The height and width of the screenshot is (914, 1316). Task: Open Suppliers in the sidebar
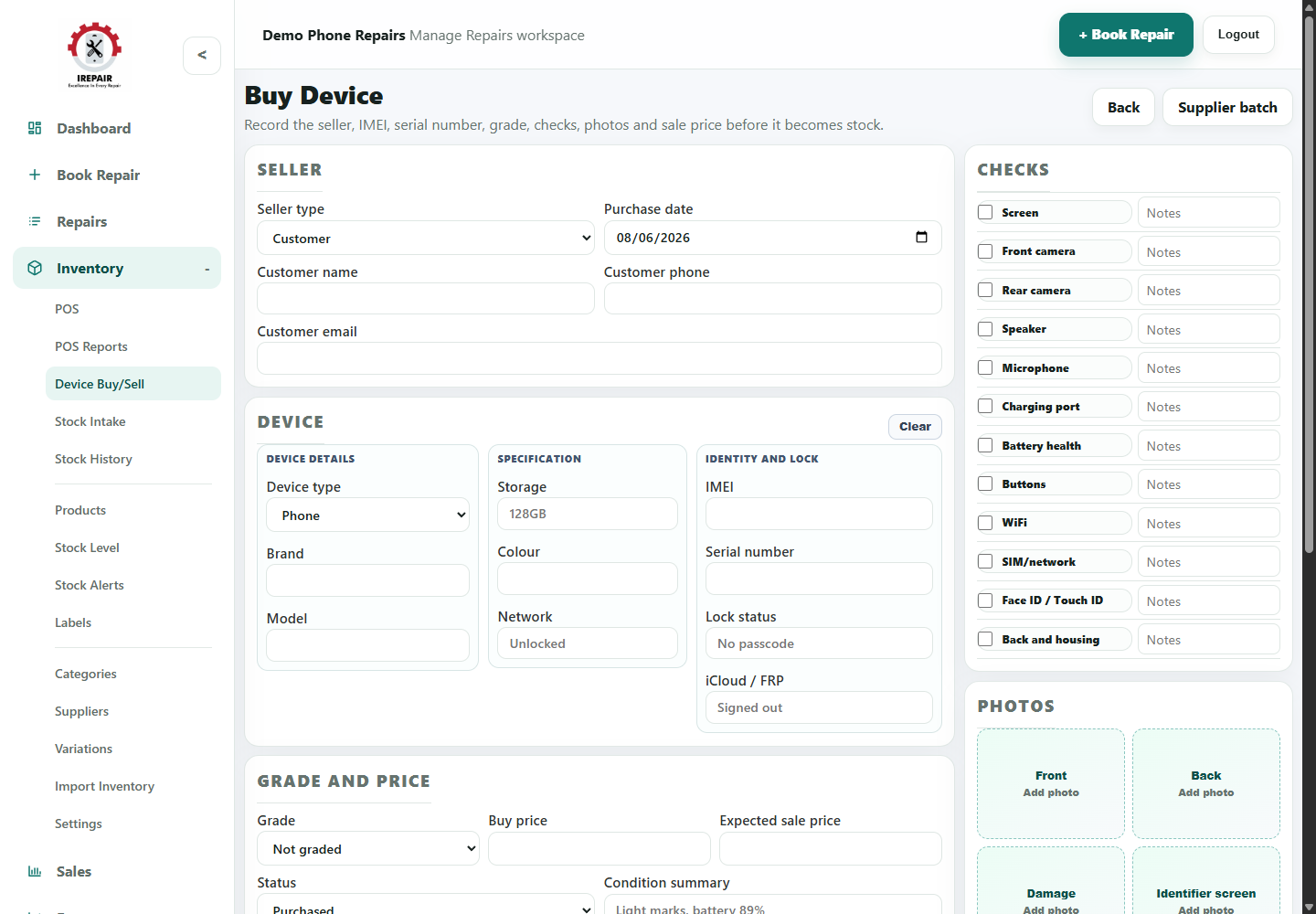pos(81,711)
